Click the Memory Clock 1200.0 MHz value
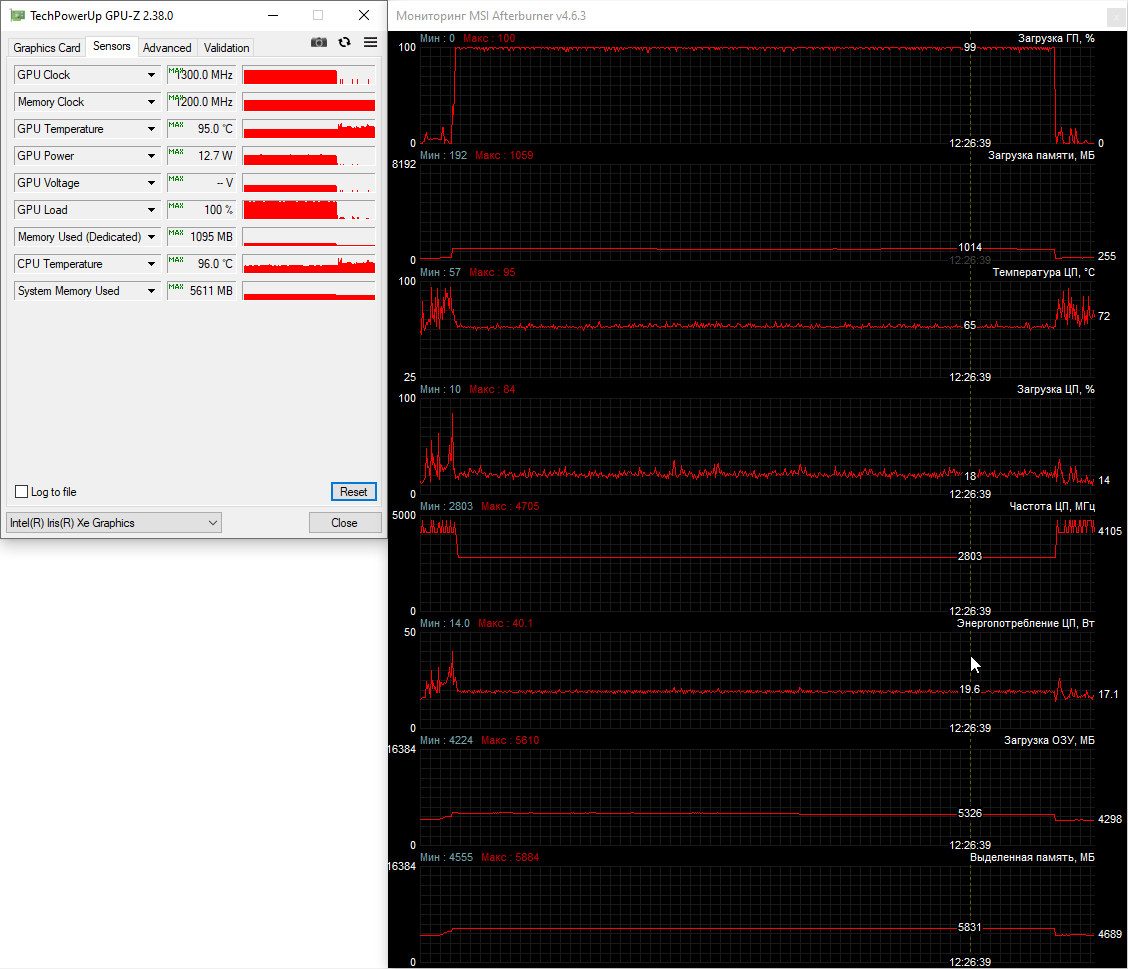Screen dimensions: 1128x969 (201, 102)
